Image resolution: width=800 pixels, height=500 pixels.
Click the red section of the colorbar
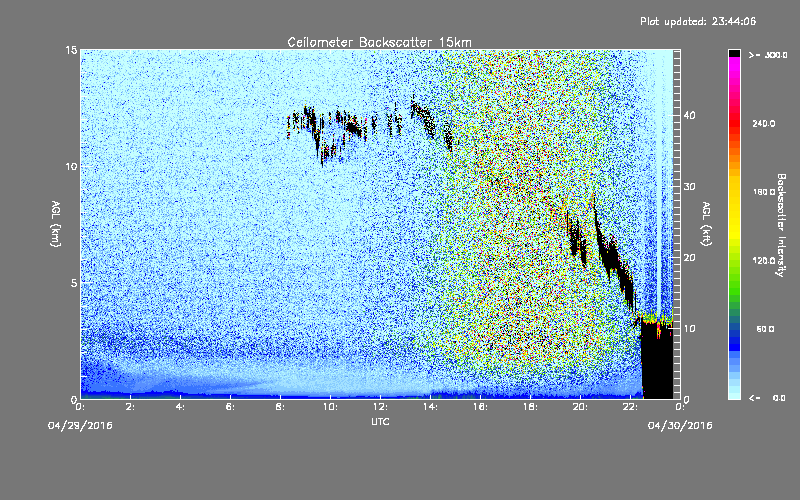(734, 125)
